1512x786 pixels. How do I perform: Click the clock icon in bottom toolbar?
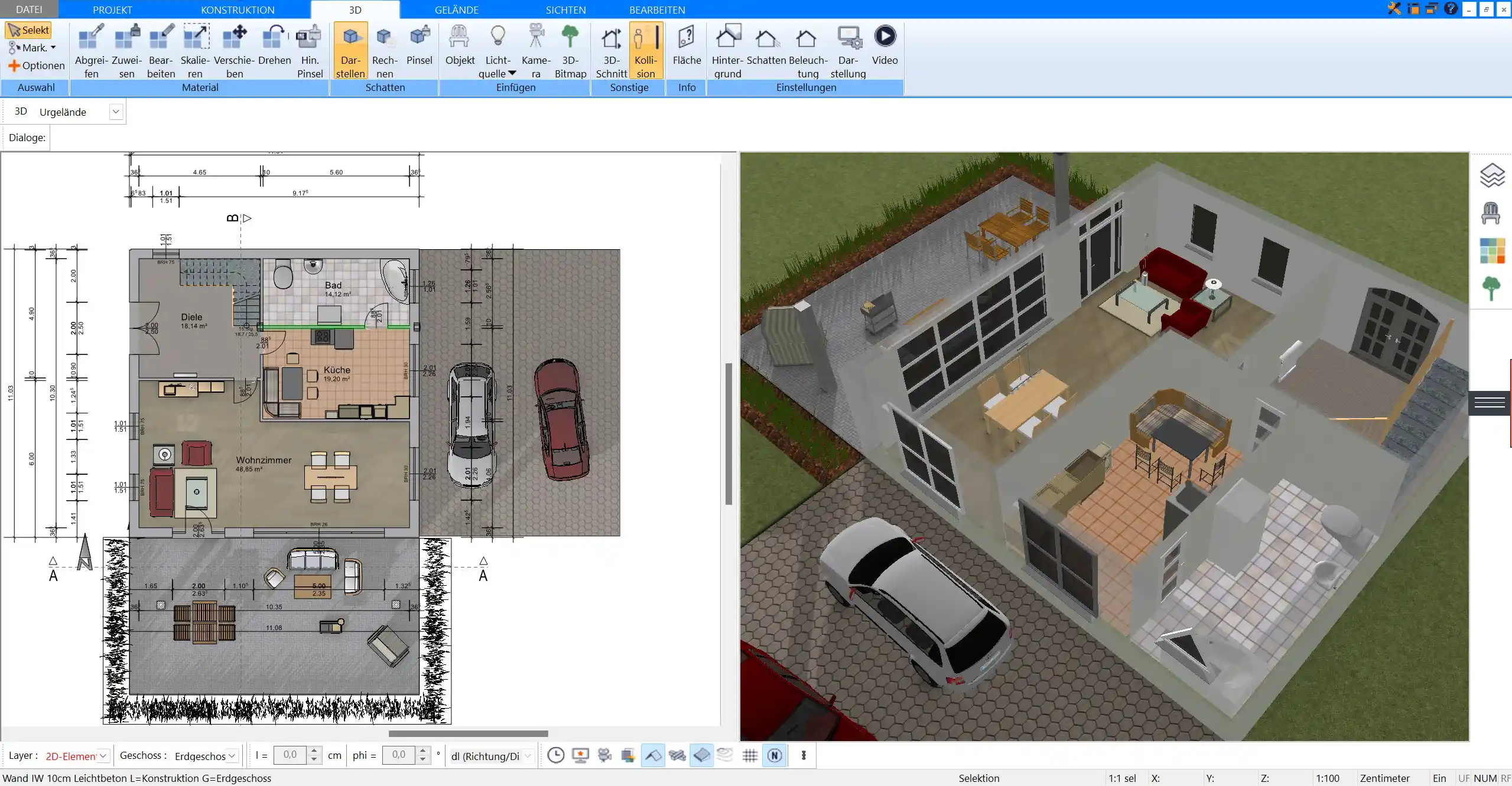[555, 755]
